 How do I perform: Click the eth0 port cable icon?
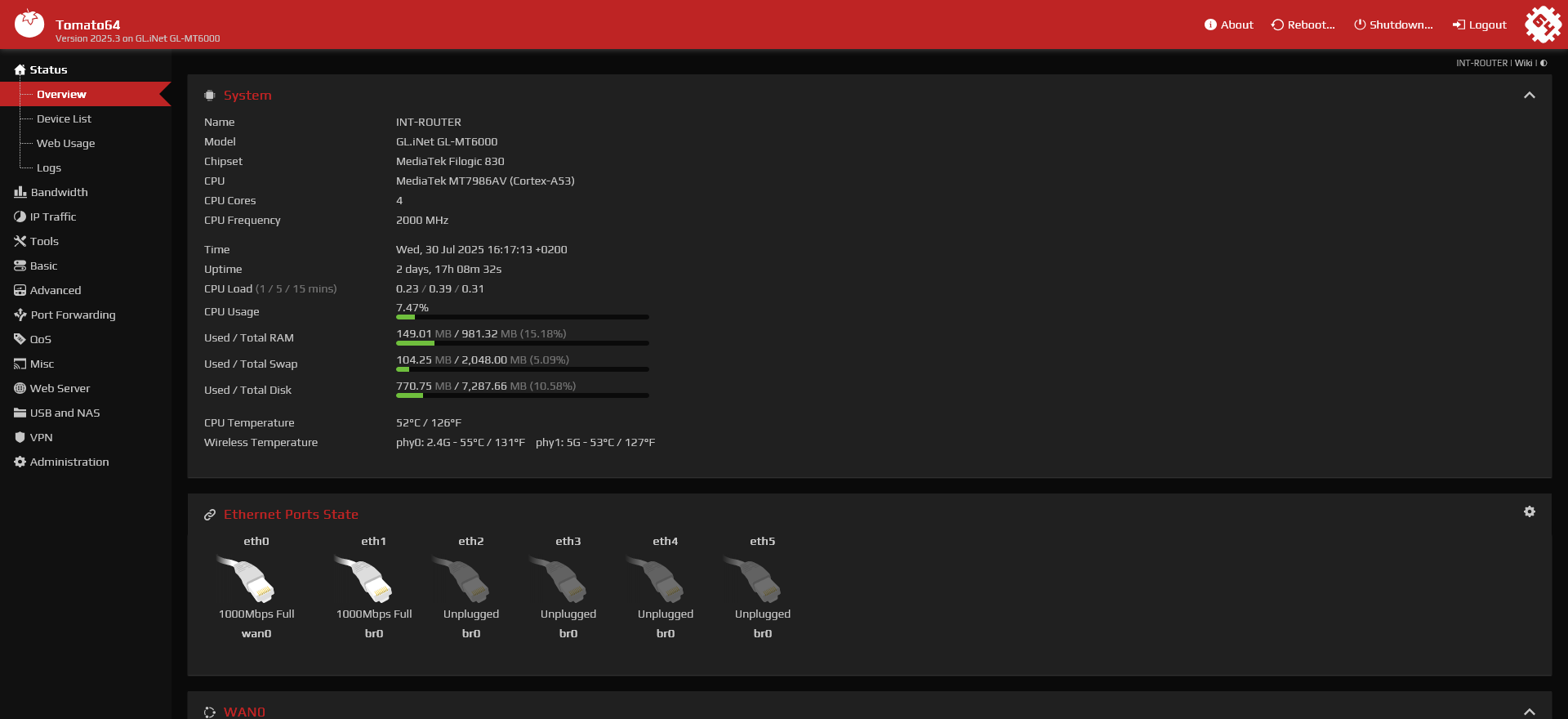click(x=246, y=578)
